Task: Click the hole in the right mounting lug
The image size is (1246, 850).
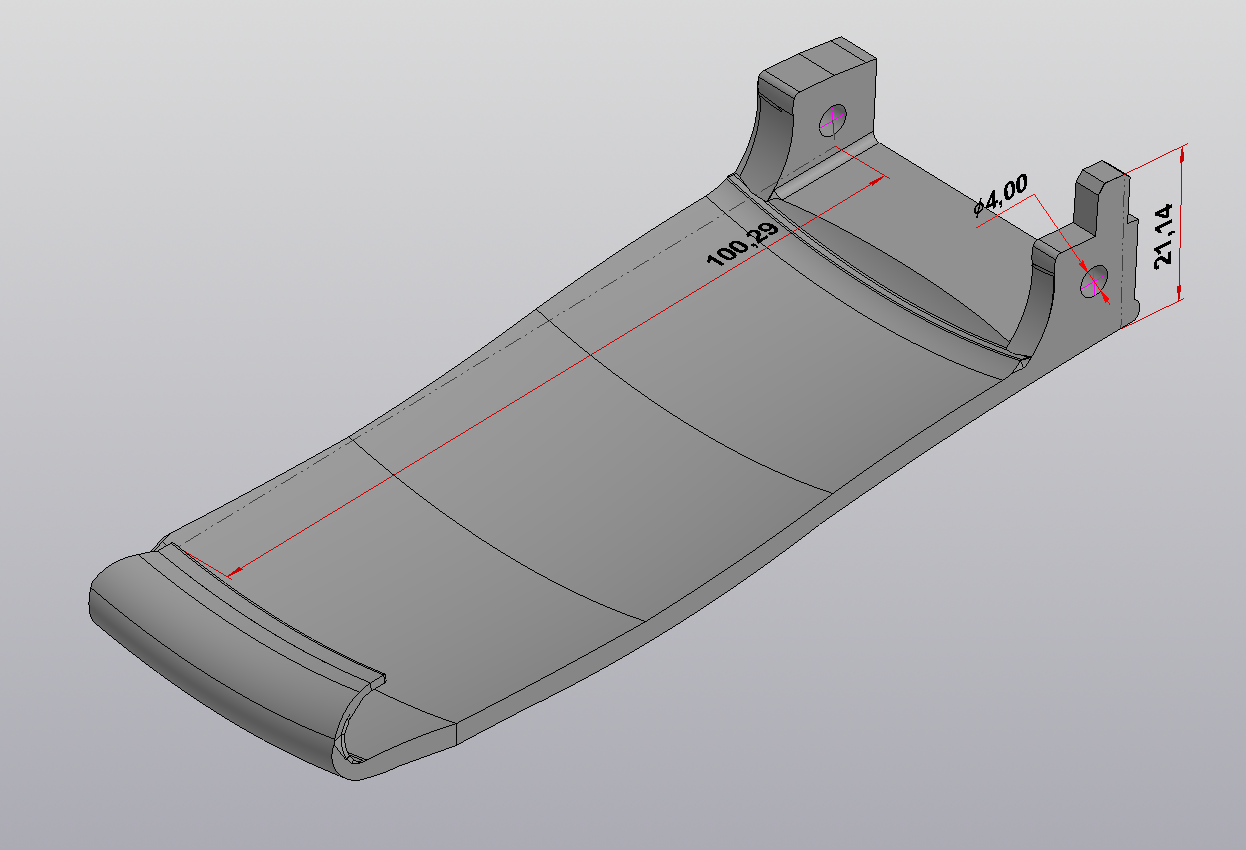Action: tap(1093, 281)
